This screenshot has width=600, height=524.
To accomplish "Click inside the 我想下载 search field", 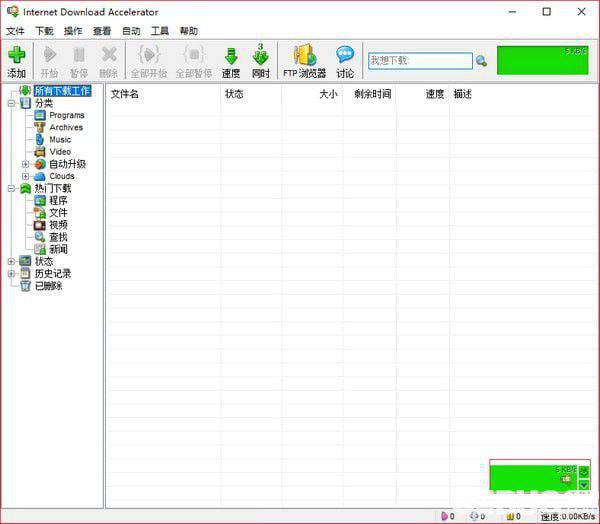I will (420, 61).
